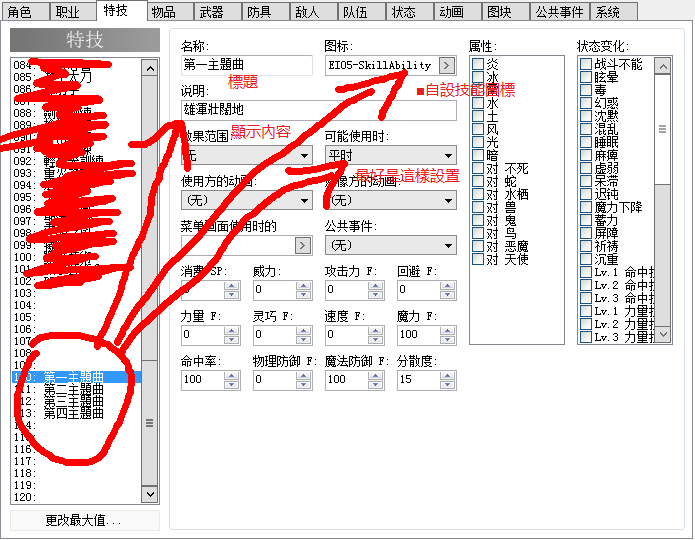Increase 命中率 with its up arrow

pyautogui.click(x=231, y=376)
